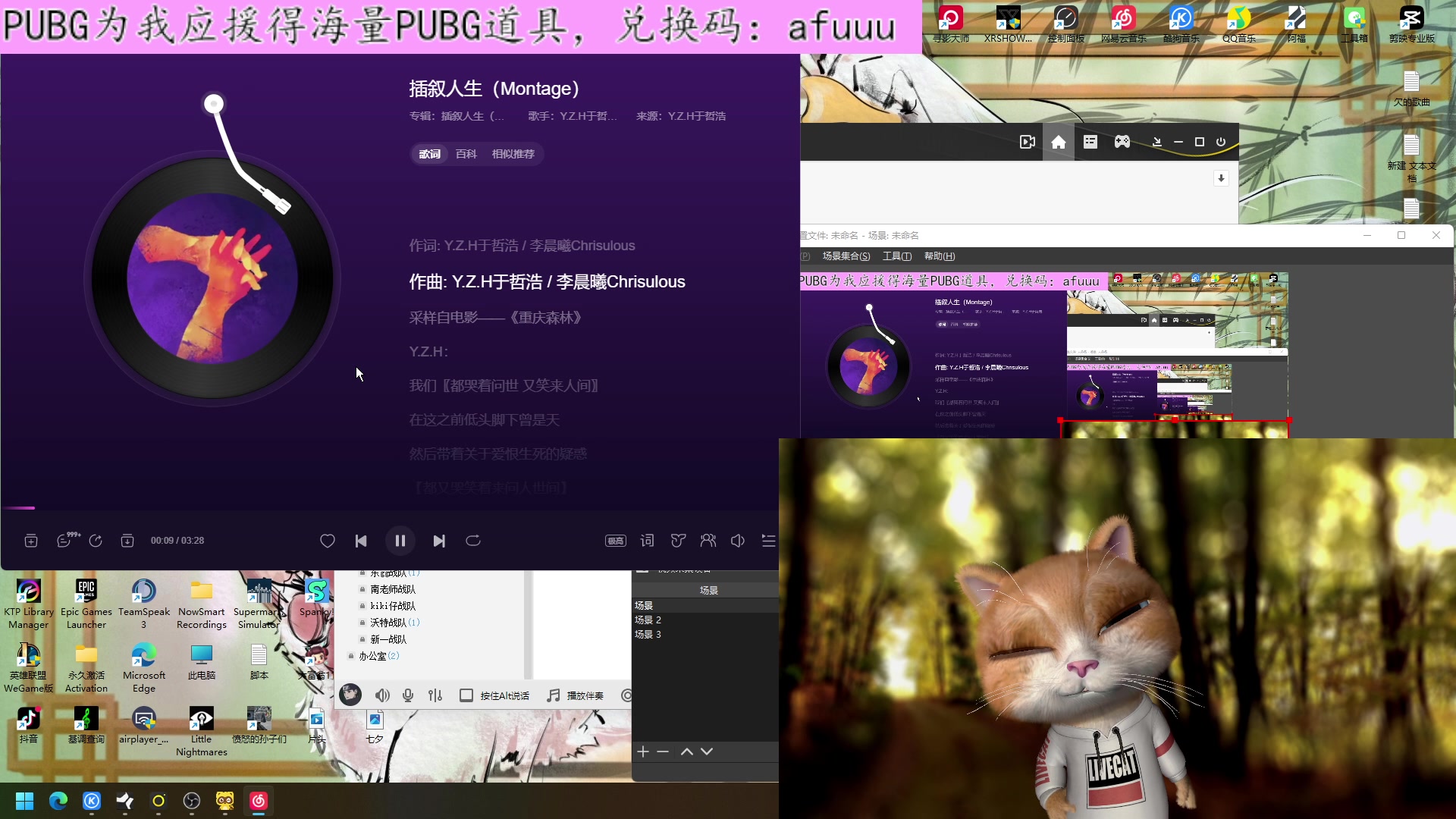
Task: Open Microsoft Edge from the taskbar
Action: [x=58, y=801]
